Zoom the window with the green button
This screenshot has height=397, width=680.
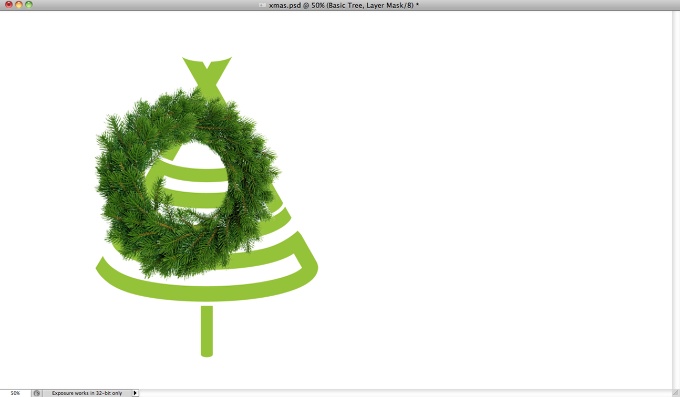click(29, 4)
